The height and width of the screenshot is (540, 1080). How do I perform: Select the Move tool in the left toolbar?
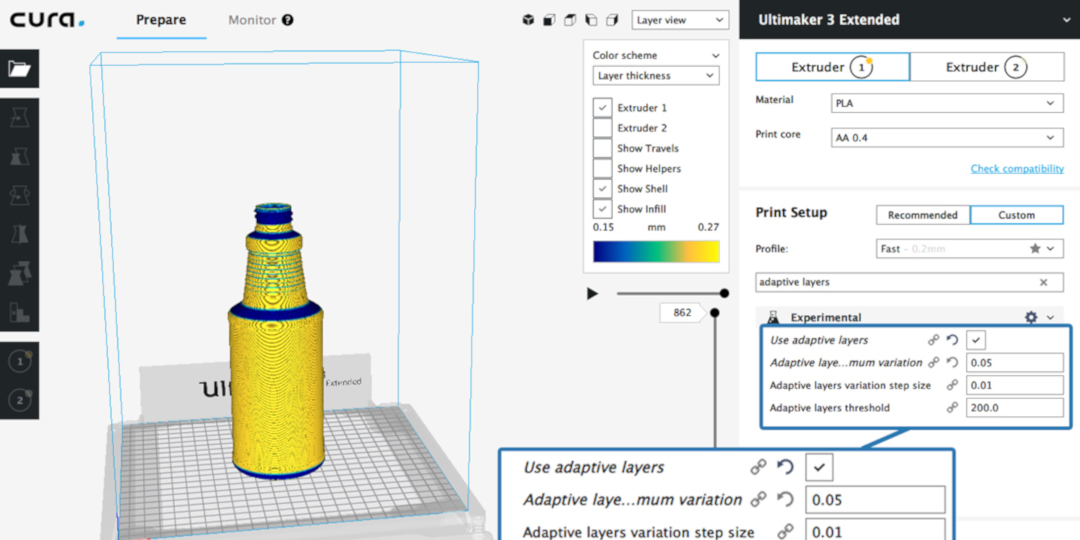(19, 119)
